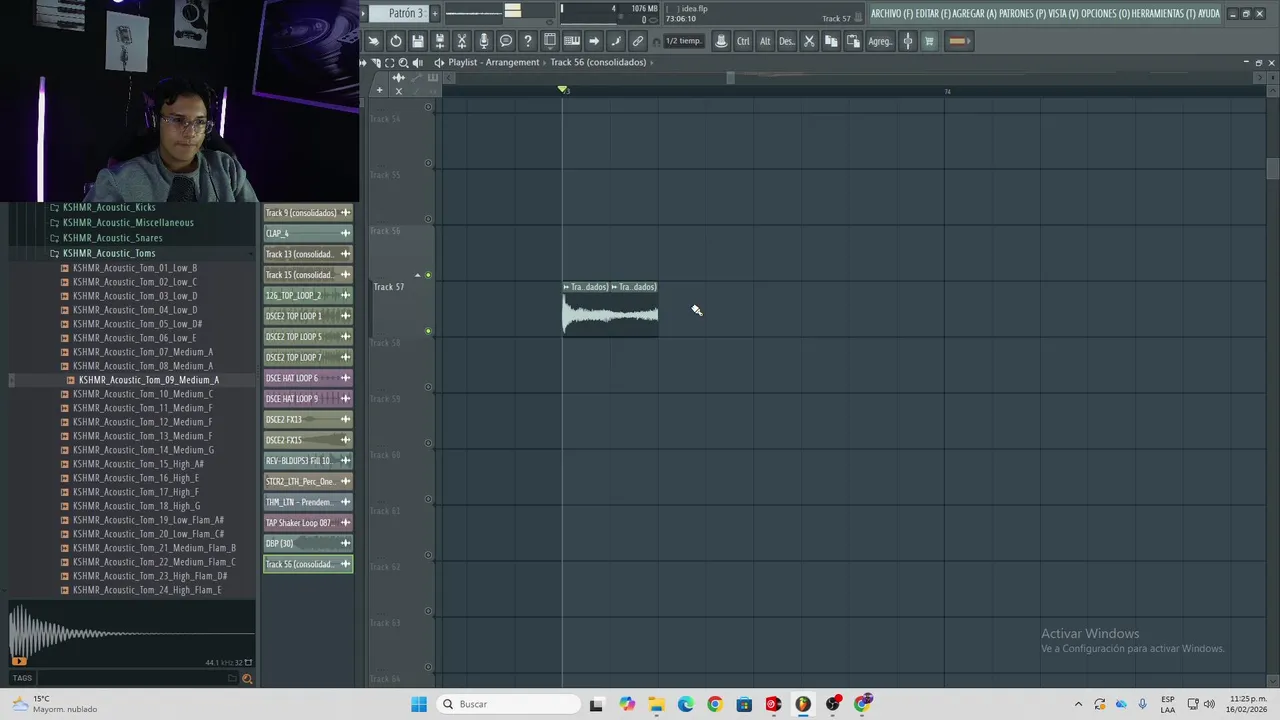Click the plus icon on CLAP_4 clip entry
Screen dimensions: 1280x720
coord(345,233)
